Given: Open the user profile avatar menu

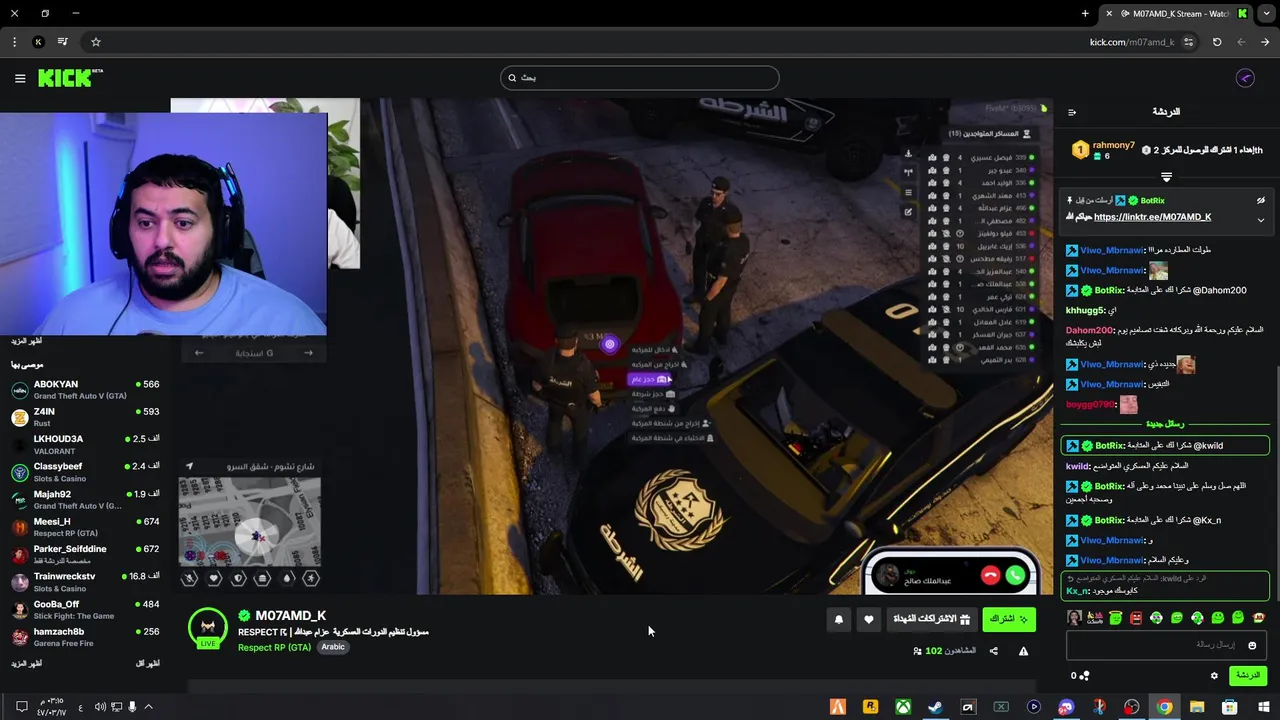Looking at the screenshot, I should [x=1245, y=78].
